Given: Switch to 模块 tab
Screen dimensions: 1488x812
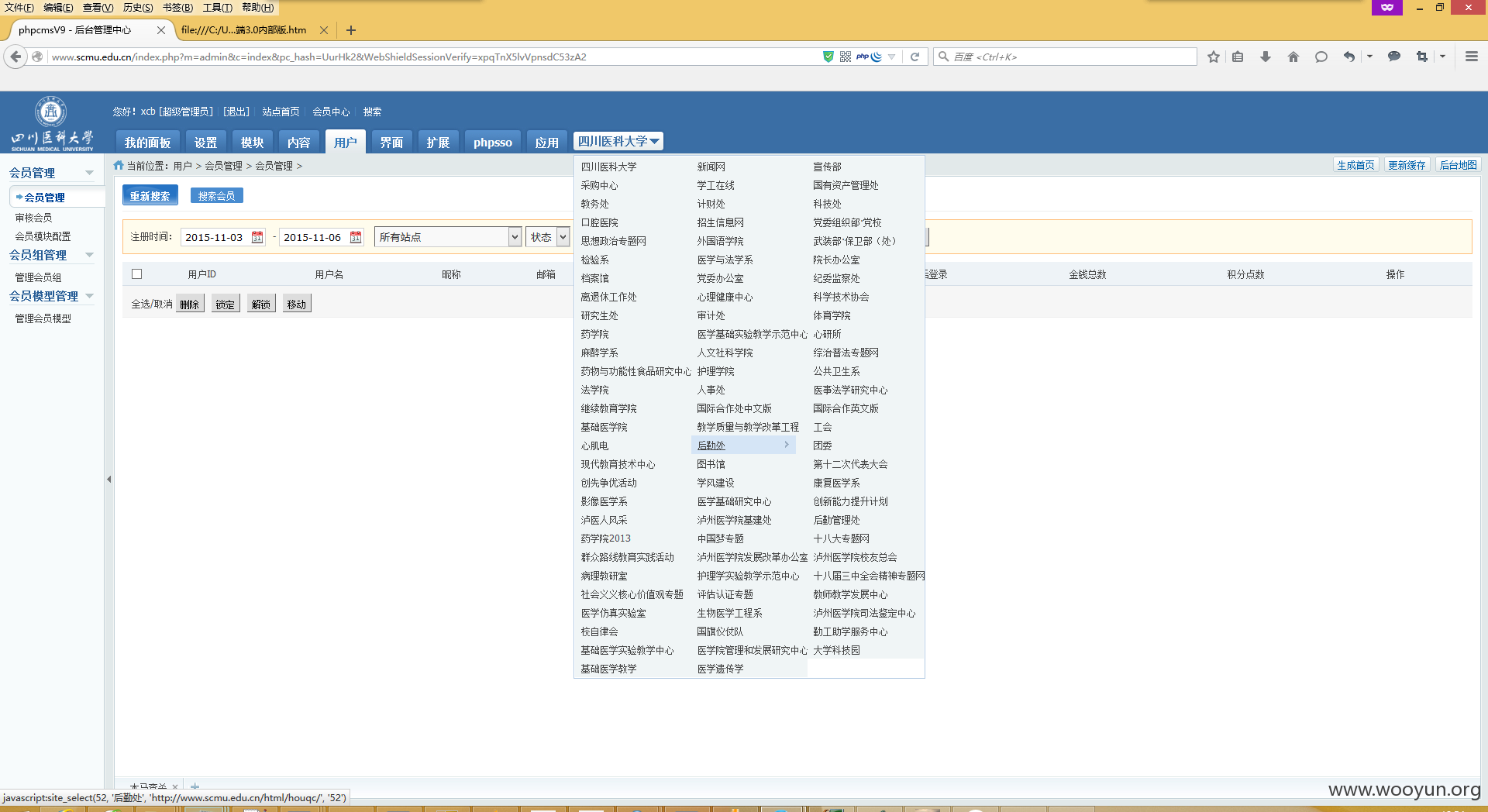Looking at the screenshot, I should 253,142.
